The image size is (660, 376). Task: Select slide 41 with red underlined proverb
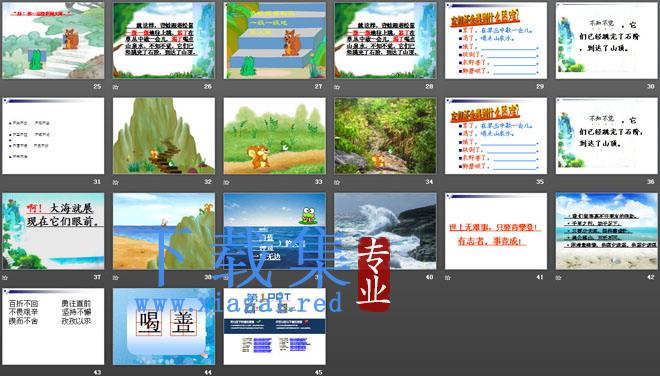pos(496,231)
